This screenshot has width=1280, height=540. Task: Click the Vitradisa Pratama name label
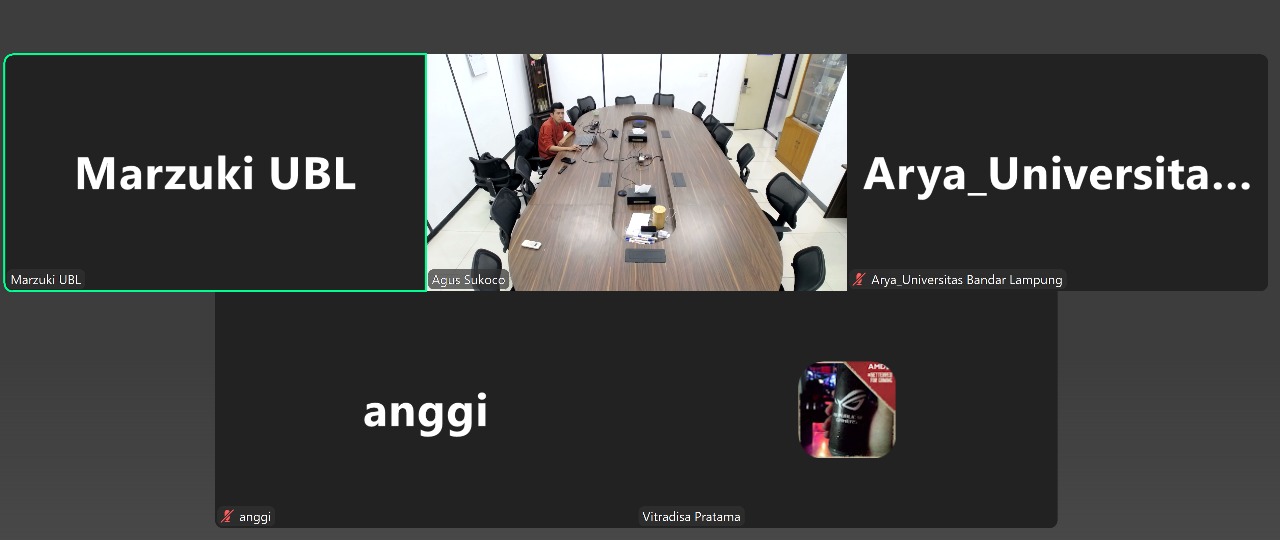[x=691, y=517]
